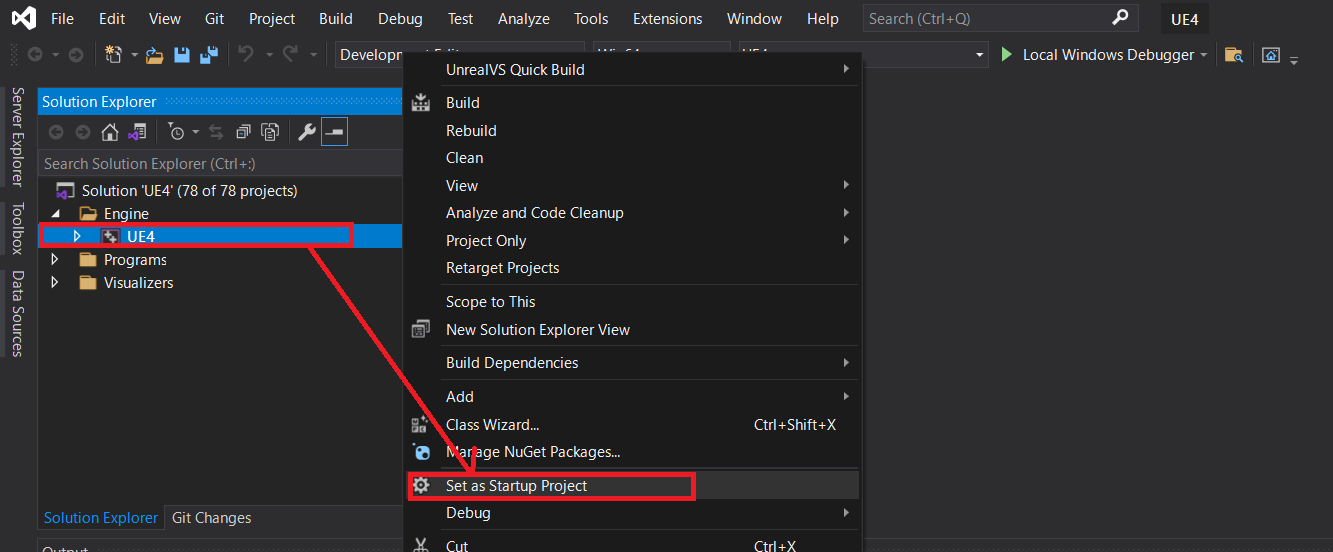Click Solution Explorer Forward arrow icon
This screenshot has width=1333, height=552.
click(83, 132)
